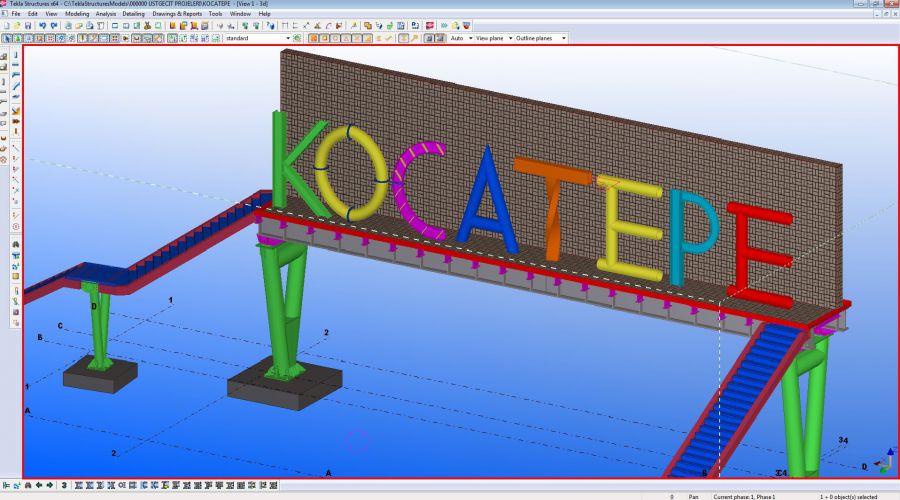Click 'Pan' in the status bar
Screen dimensions: 900x500
point(693,497)
